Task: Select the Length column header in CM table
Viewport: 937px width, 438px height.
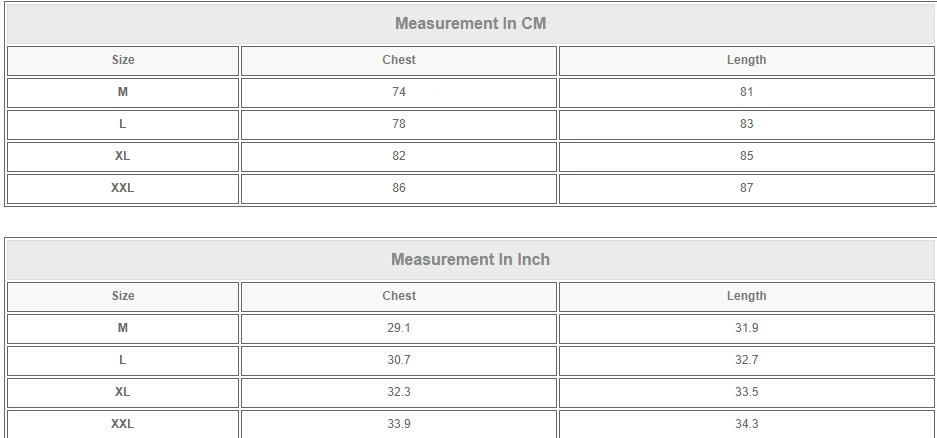Action: [x=746, y=60]
